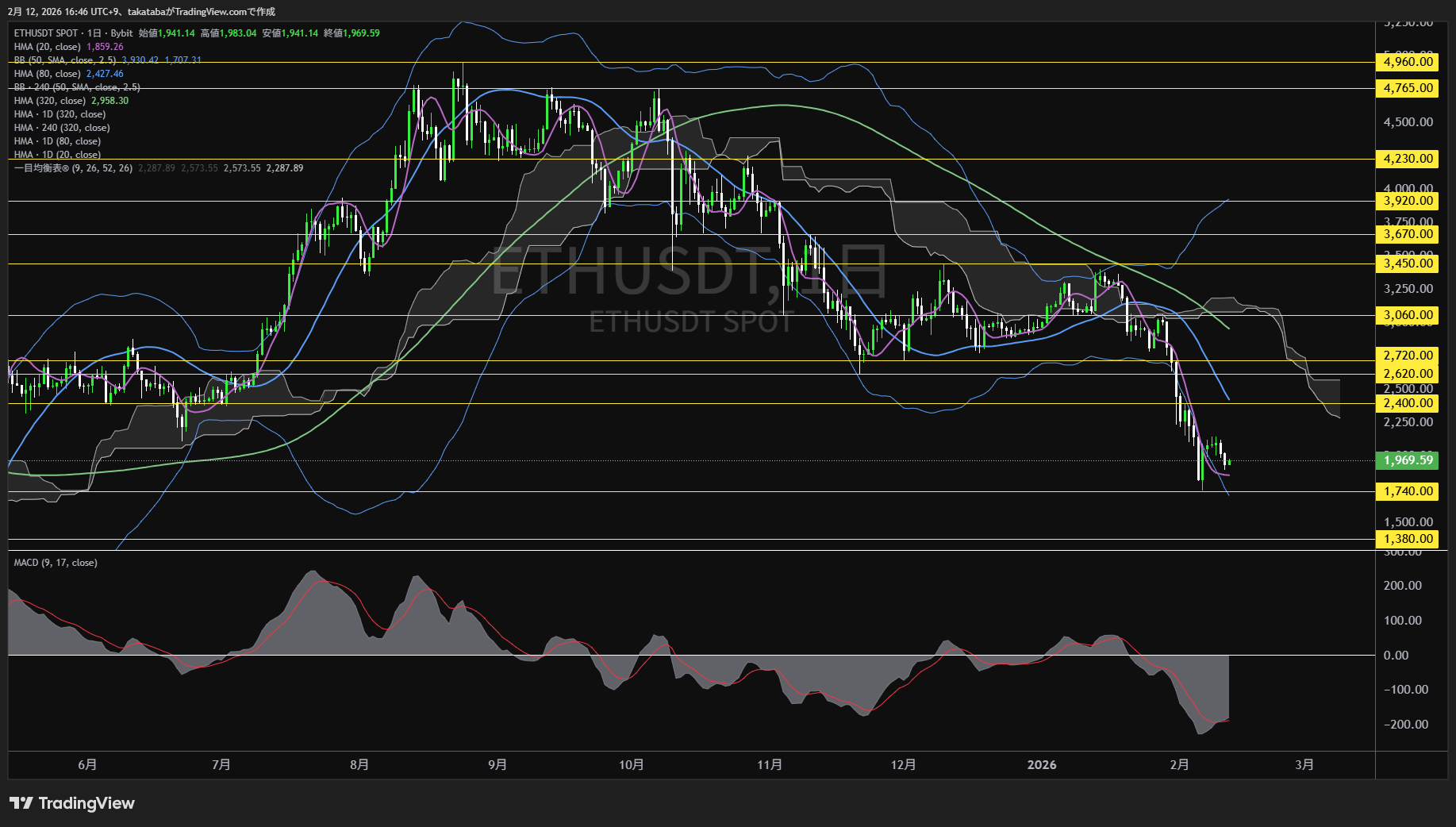Click the 10月 label on the time axis
Image resolution: width=1456 pixels, height=827 pixels.
[x=631, y=764]
